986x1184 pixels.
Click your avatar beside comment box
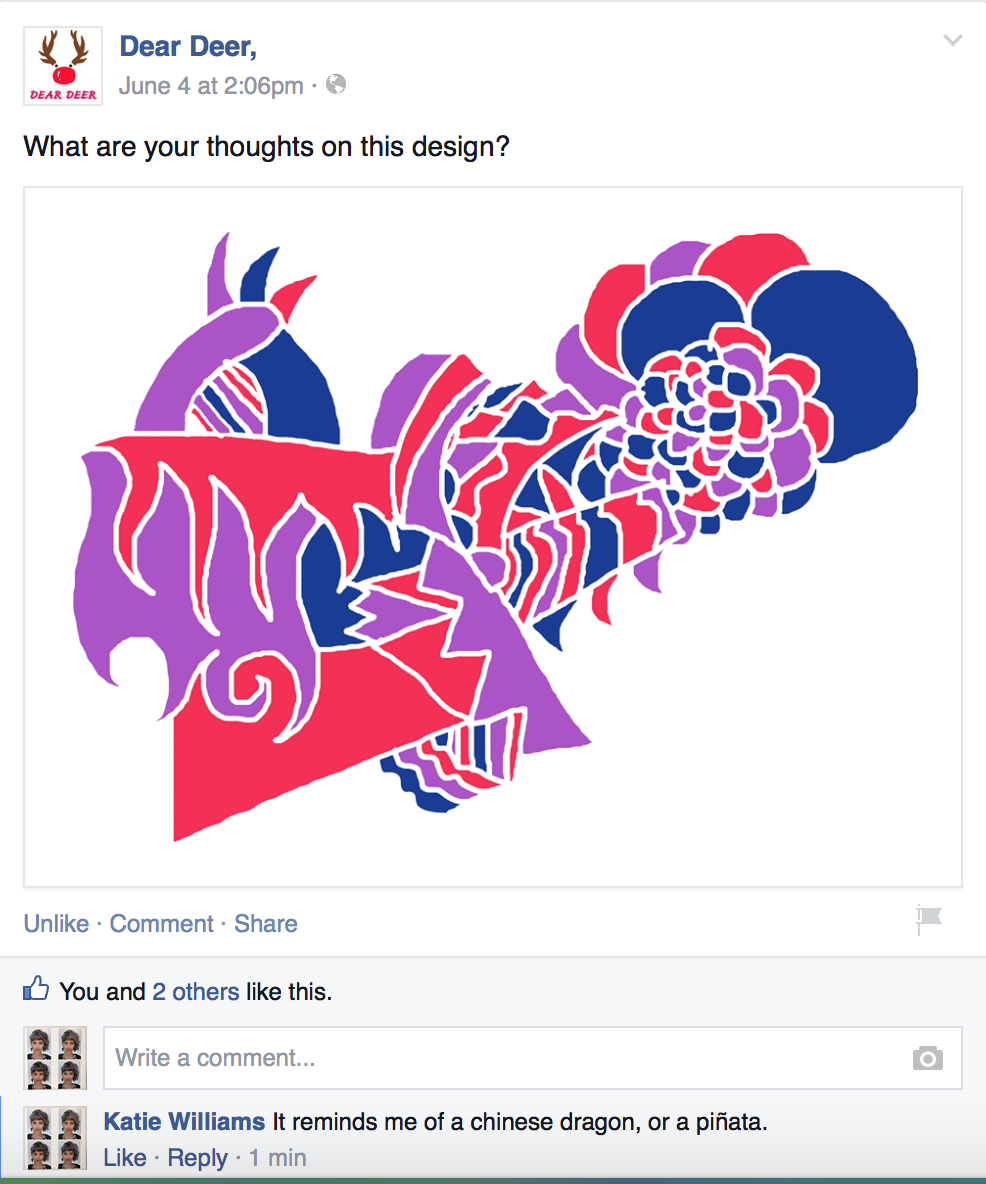[x=55, y=1058]
